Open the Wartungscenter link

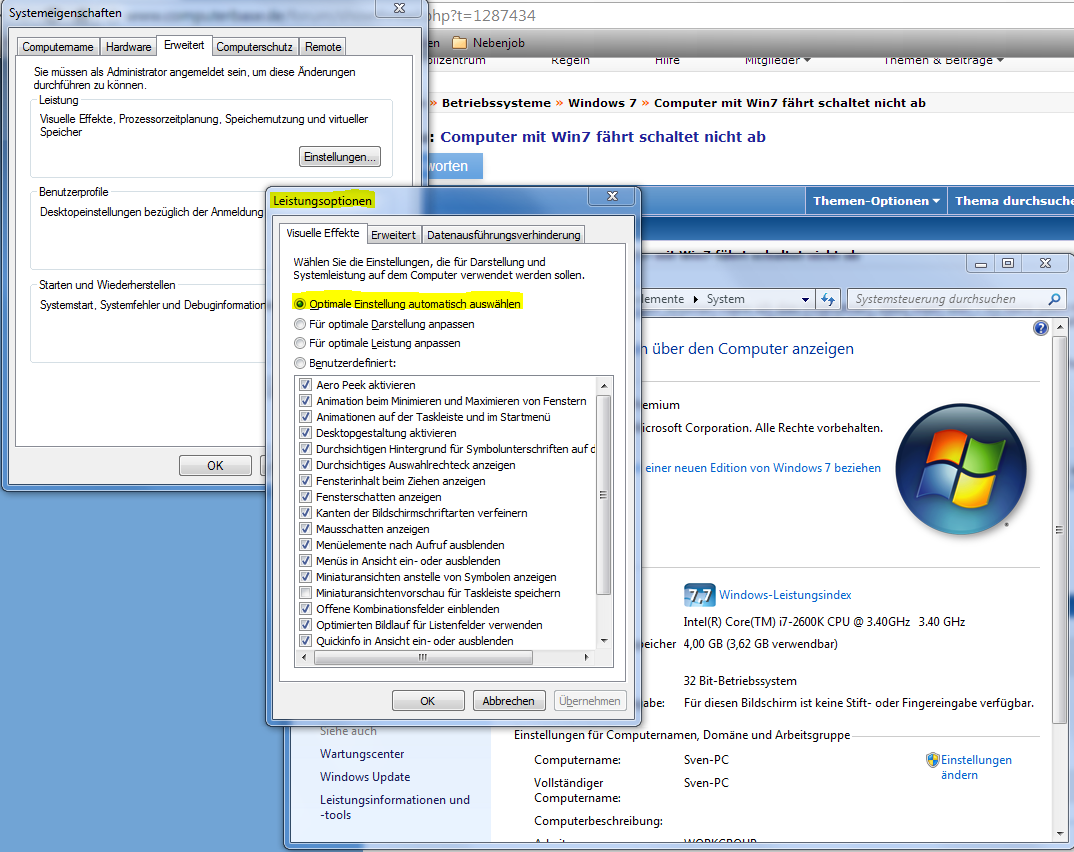point(362,754)
